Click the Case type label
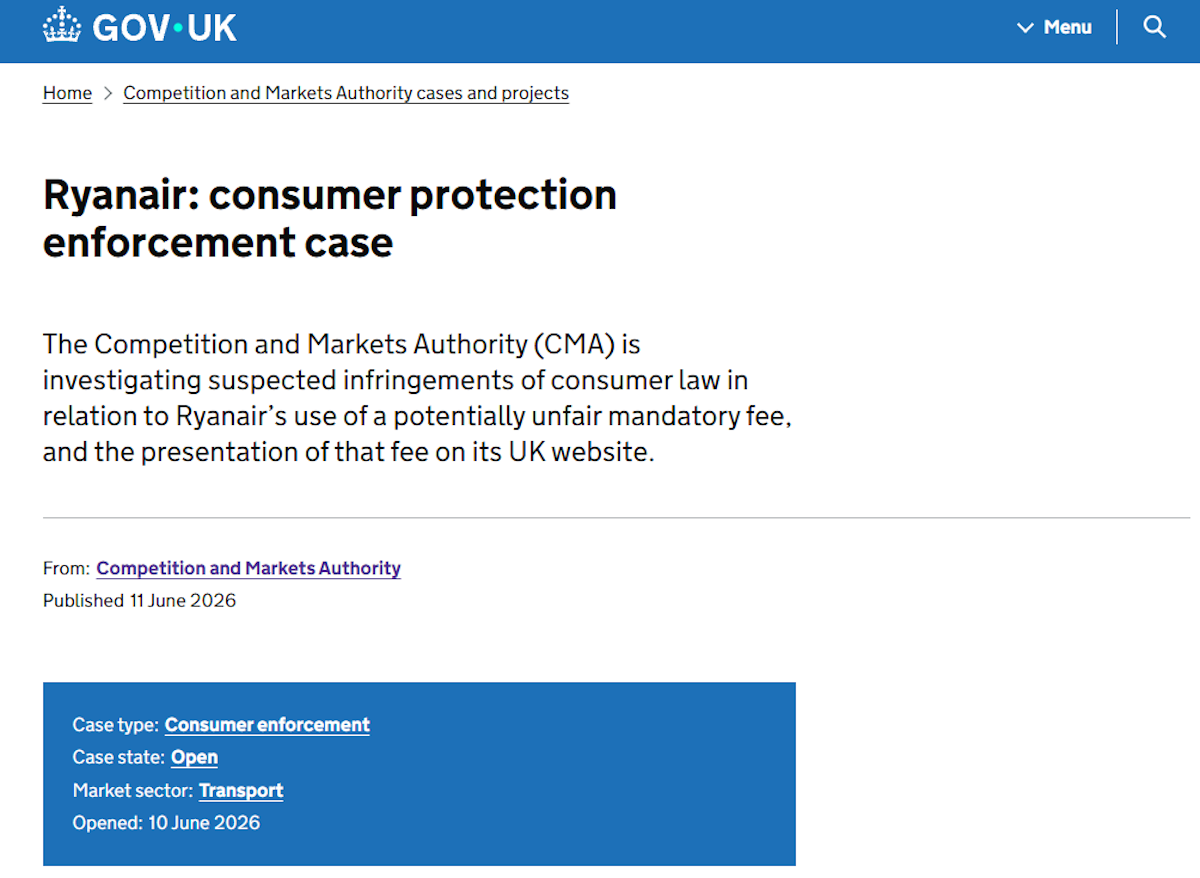Screen dimensions: 1200x878 click(116, 725)
